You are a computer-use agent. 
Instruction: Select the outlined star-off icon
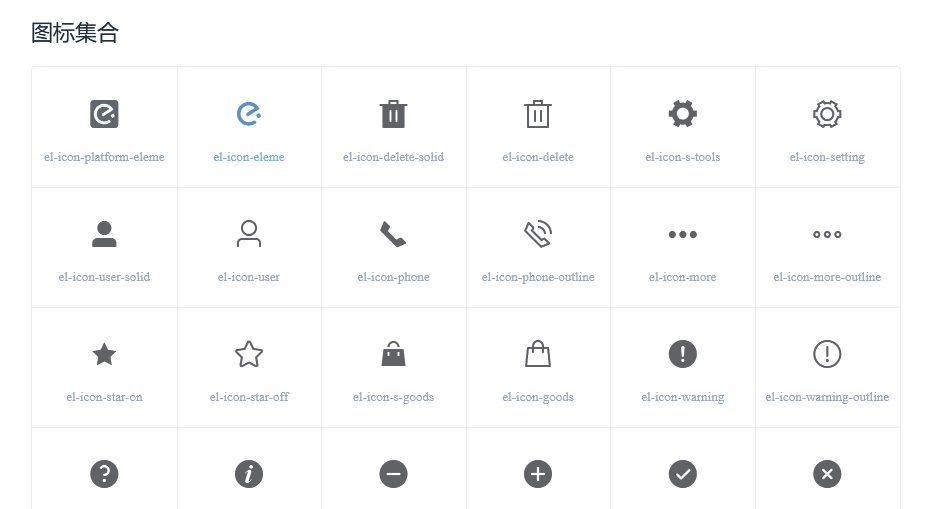click(249, 354)
